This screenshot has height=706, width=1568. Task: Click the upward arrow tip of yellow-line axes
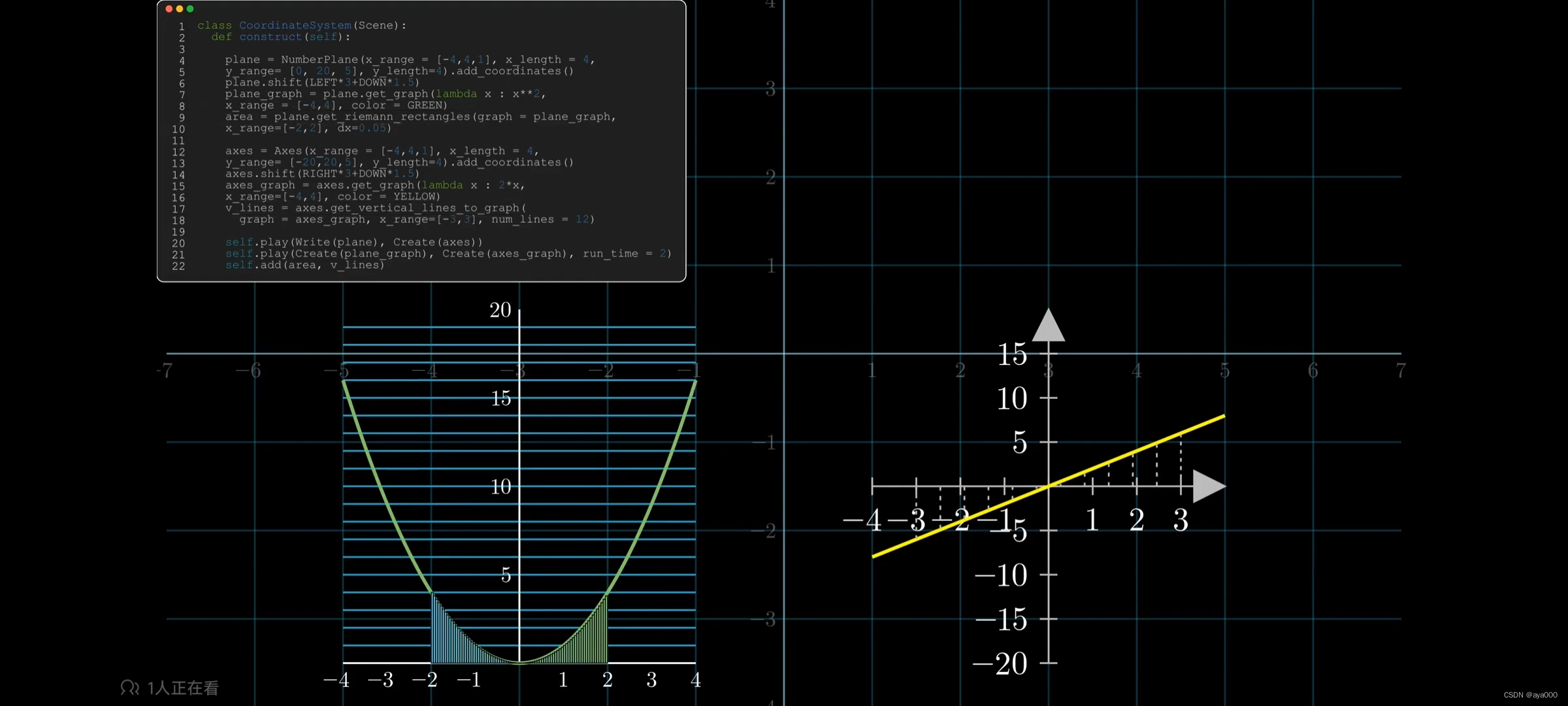pos(1049,316)
